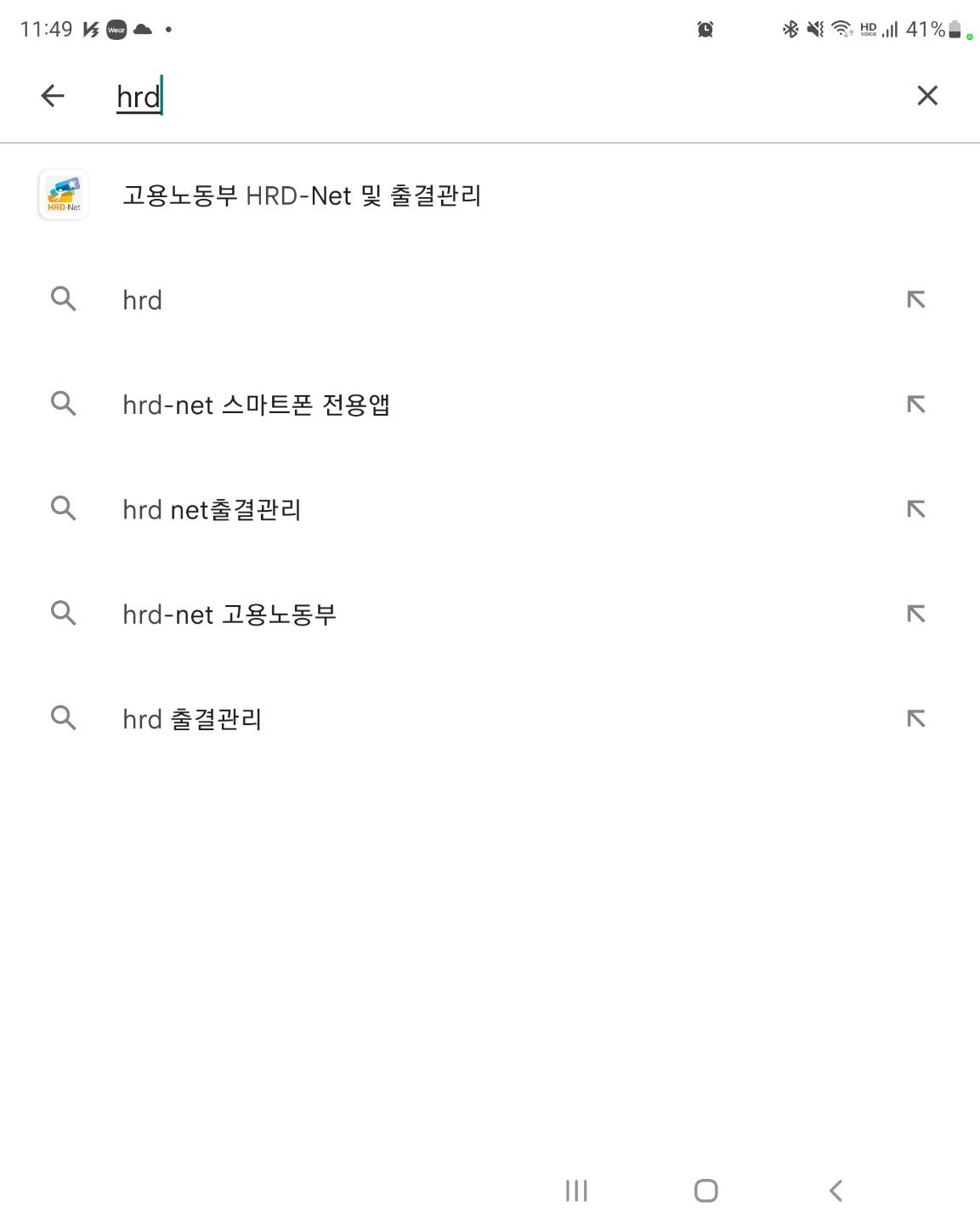Viewport: 980px width, 1224px height.
Task: Select the 고용노동부 HRD-Net 및 출결관리 app suggestion
Action: pos(490,195)
